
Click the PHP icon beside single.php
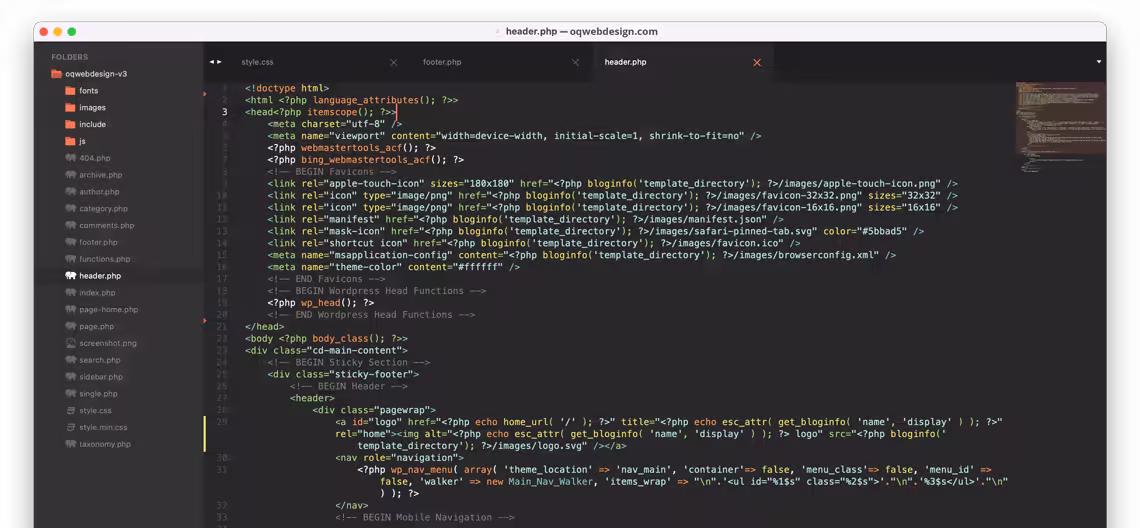71,393
